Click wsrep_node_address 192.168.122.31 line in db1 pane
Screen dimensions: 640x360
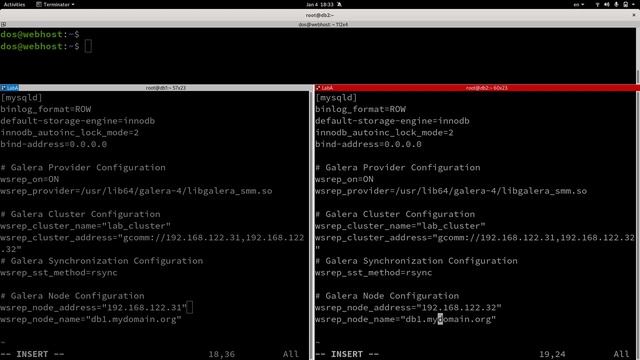[x=93, y=307]
